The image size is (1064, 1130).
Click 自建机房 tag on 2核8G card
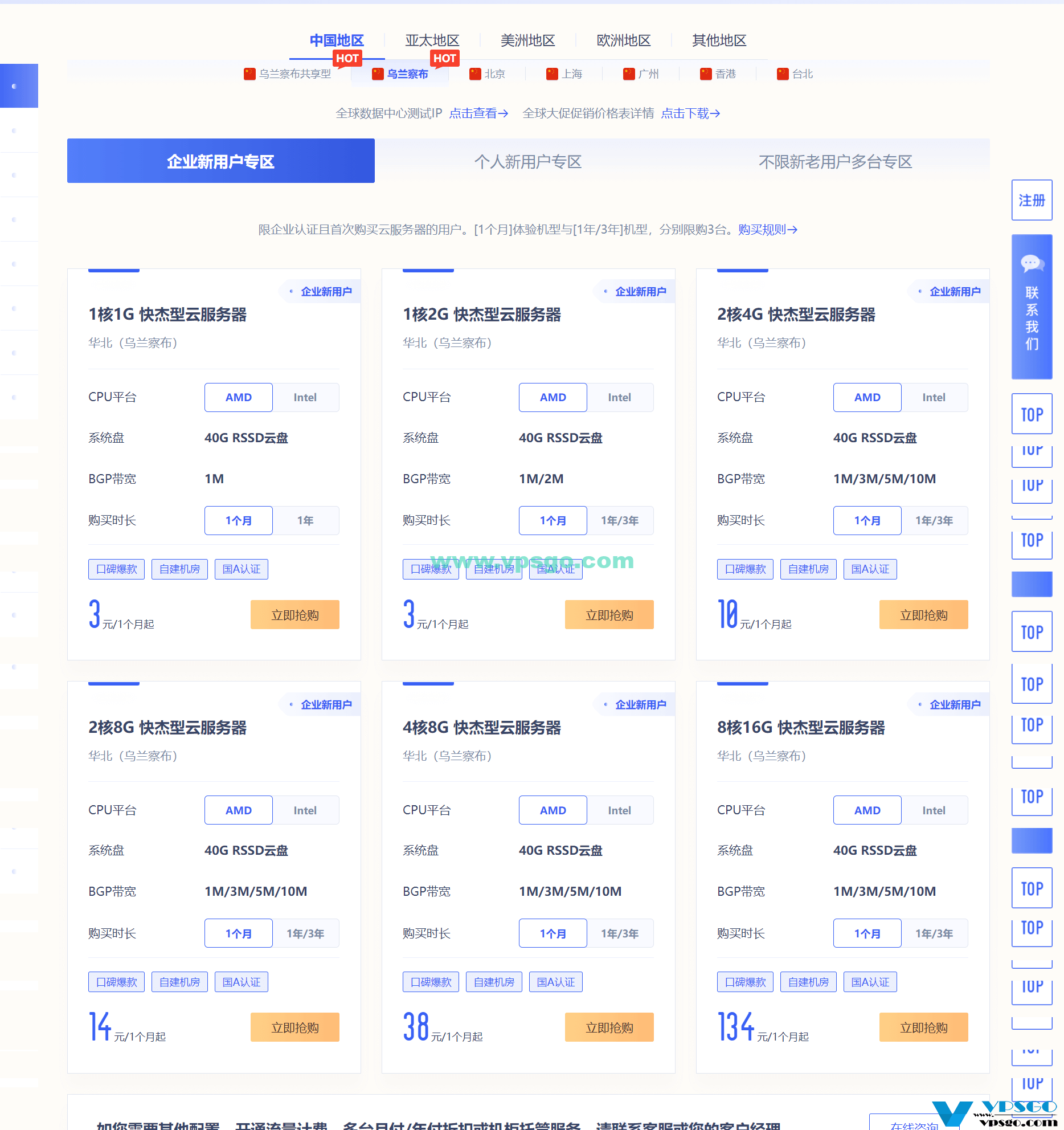coord(180,982)
